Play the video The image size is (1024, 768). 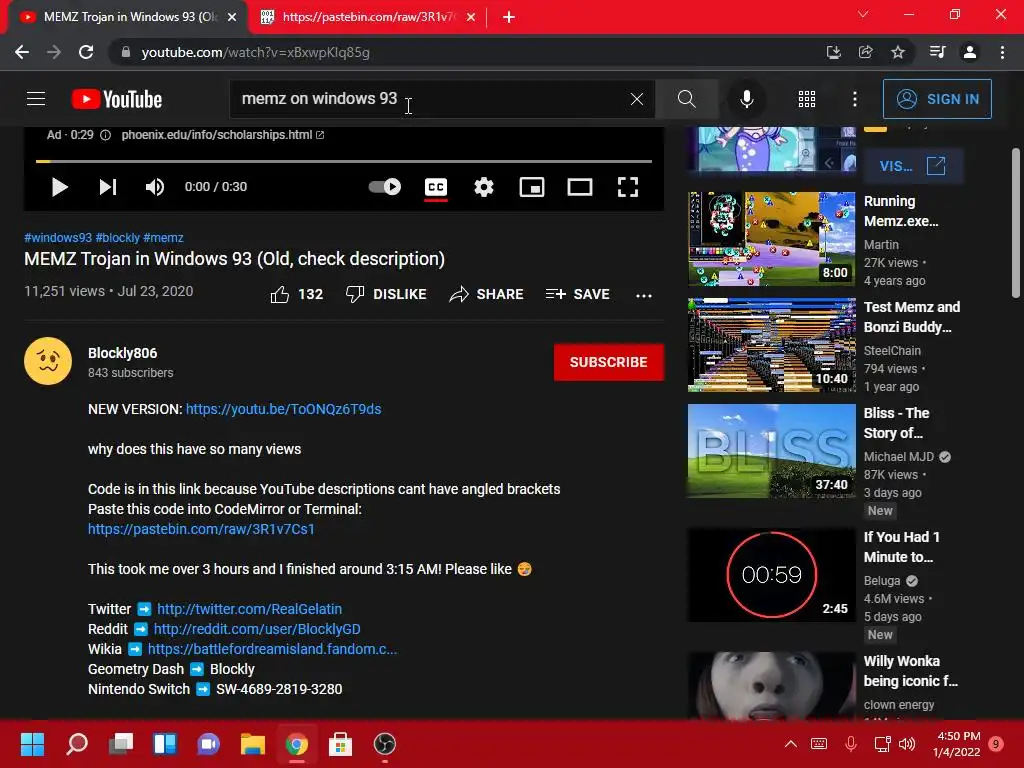pyautogui.click(x=59, y=187)
